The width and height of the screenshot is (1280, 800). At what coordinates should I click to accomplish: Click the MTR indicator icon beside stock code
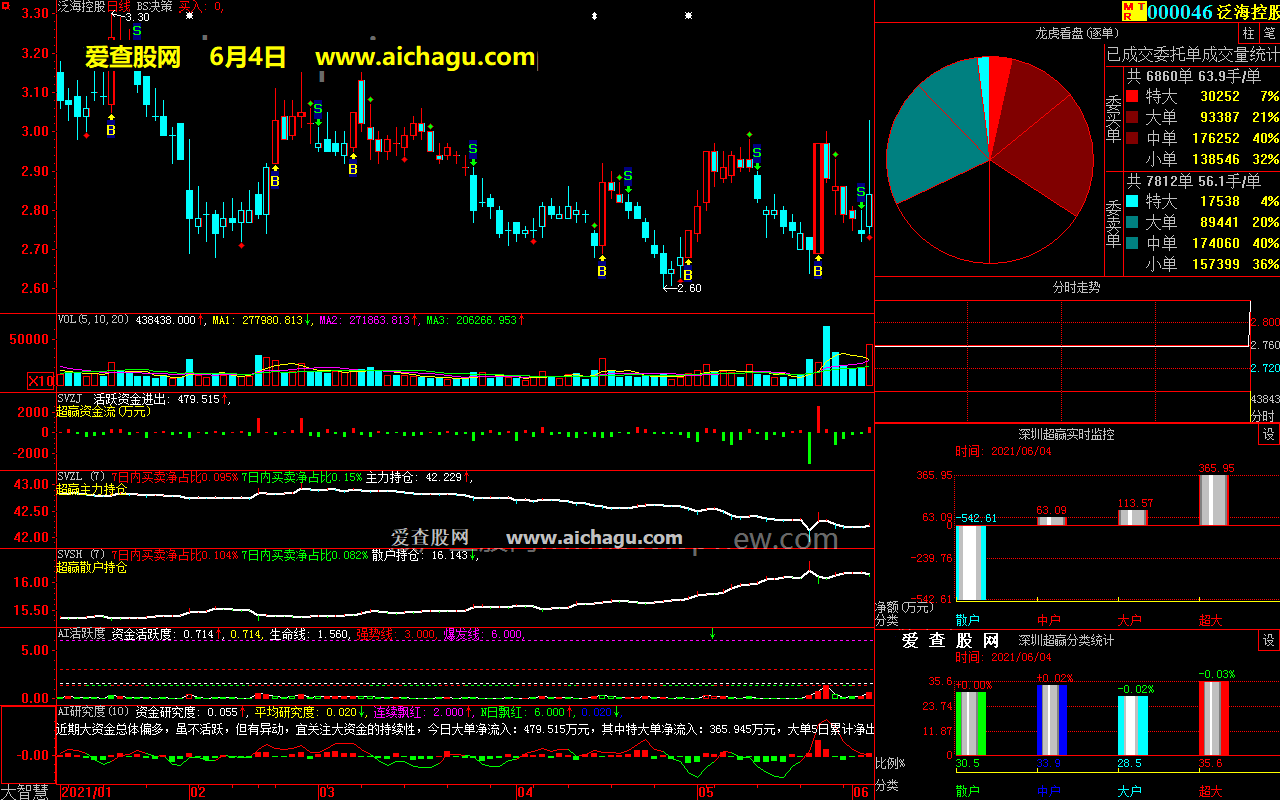coord(1133,11)
